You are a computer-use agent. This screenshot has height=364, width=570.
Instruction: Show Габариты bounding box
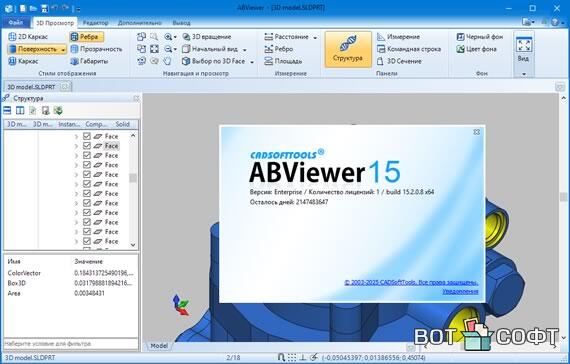(89, 61)
